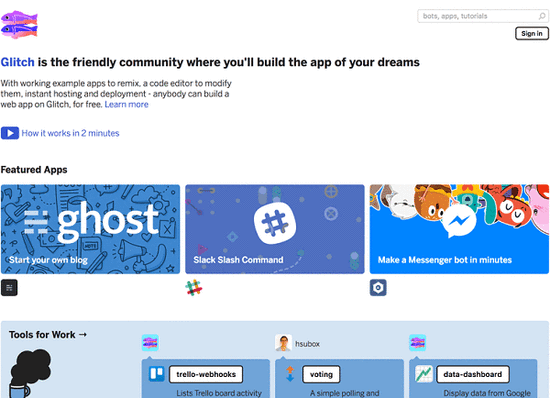Click the hexagon avatar under Messenger card
This screenshot has height=398, width=550.
[x=378, y=288]
